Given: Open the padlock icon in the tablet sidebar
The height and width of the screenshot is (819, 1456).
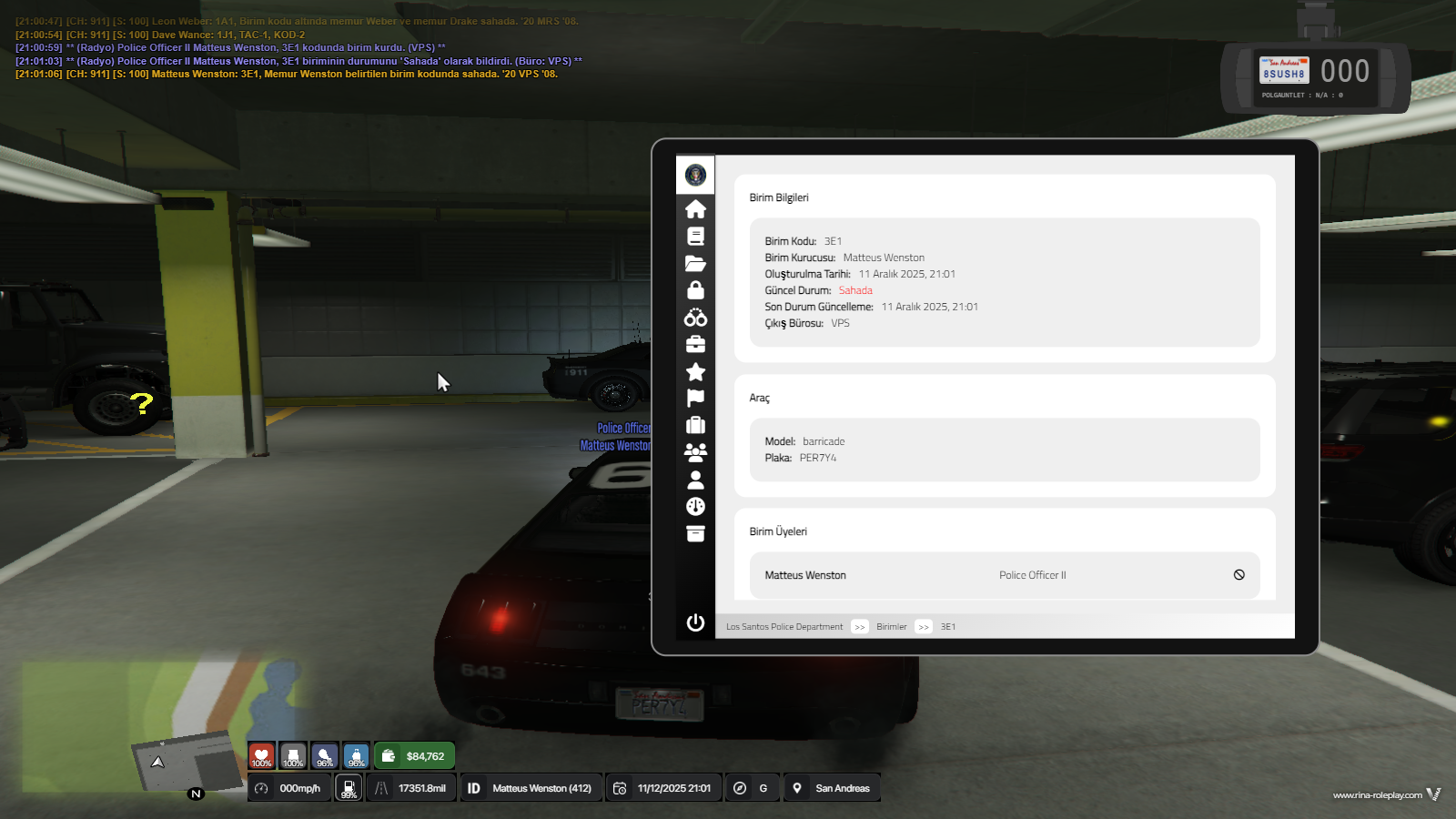Looking at the screenshot, I should pyautogui.click(x=695, y=290).
